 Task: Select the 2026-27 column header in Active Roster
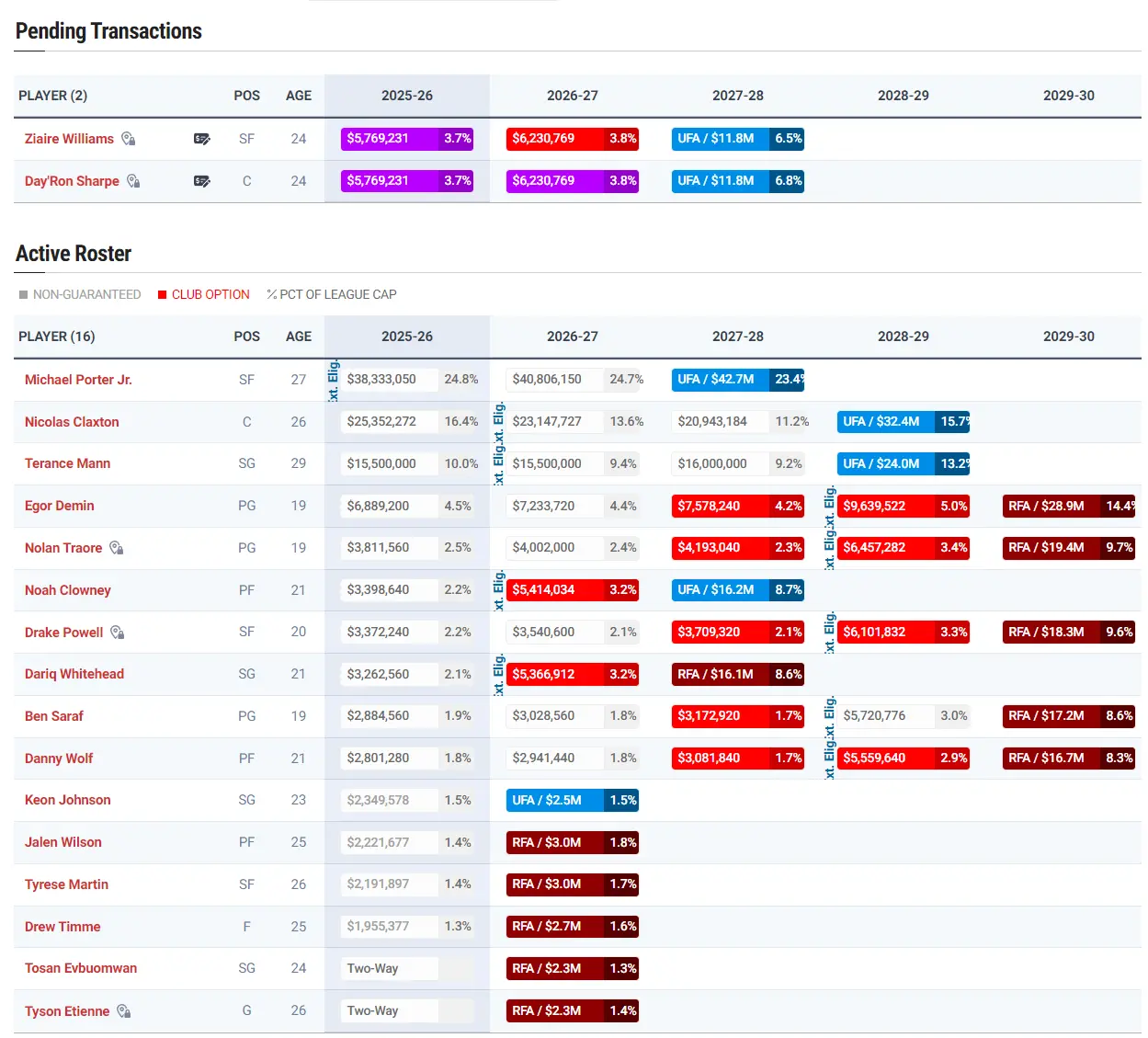572,336
